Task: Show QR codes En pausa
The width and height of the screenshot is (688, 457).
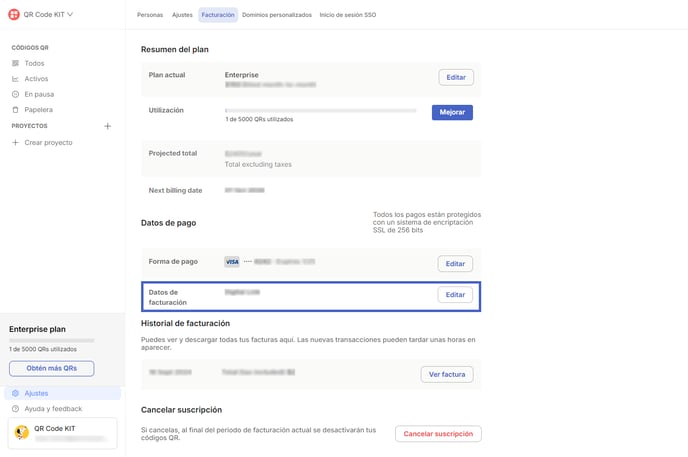Action: click(x=39, y=94)
